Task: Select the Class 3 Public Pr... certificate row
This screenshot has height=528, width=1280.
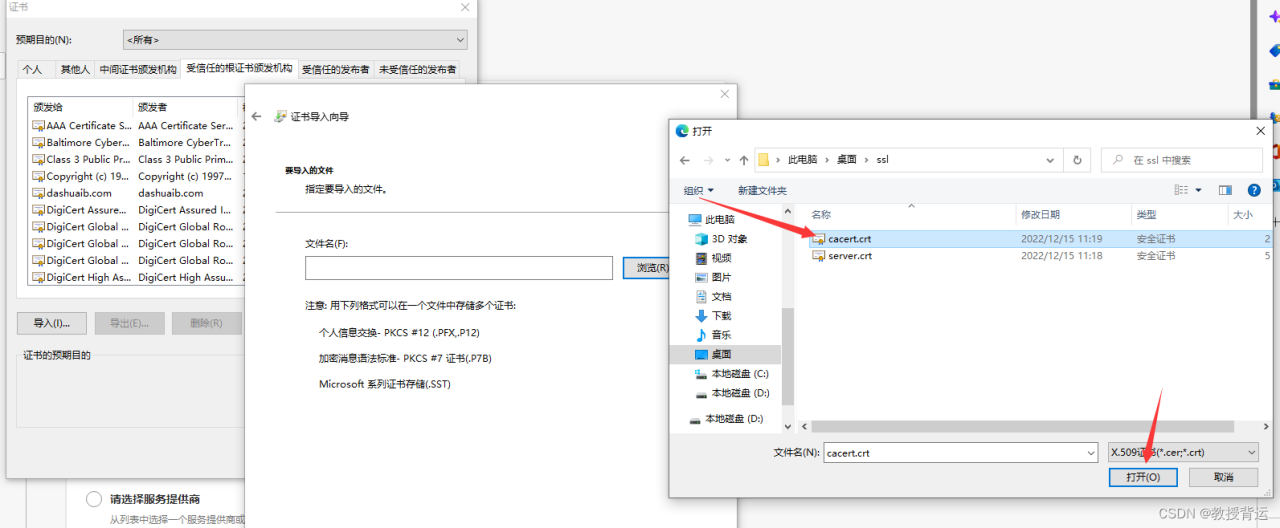Action: tap(135, 160)
